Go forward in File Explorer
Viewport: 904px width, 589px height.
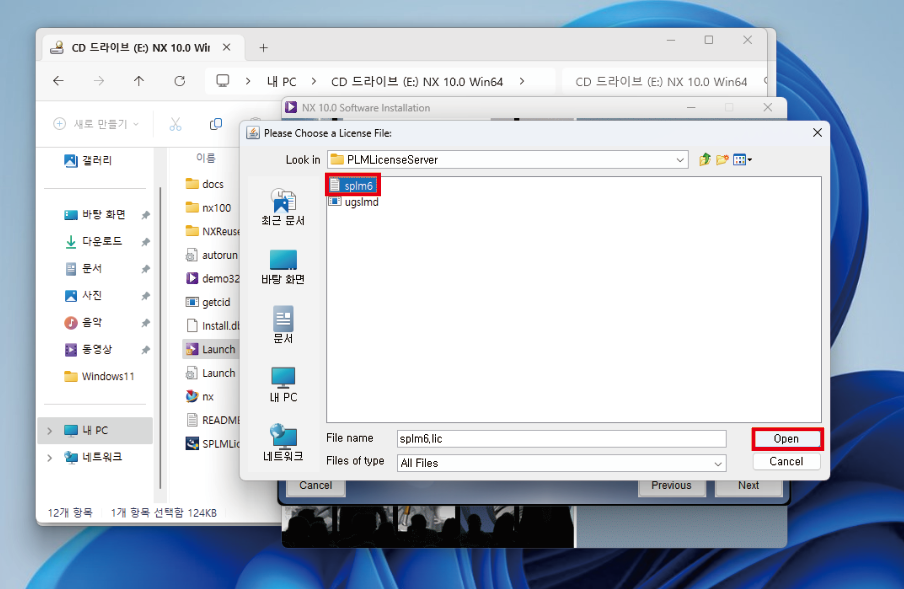click(x=99, y=81)
